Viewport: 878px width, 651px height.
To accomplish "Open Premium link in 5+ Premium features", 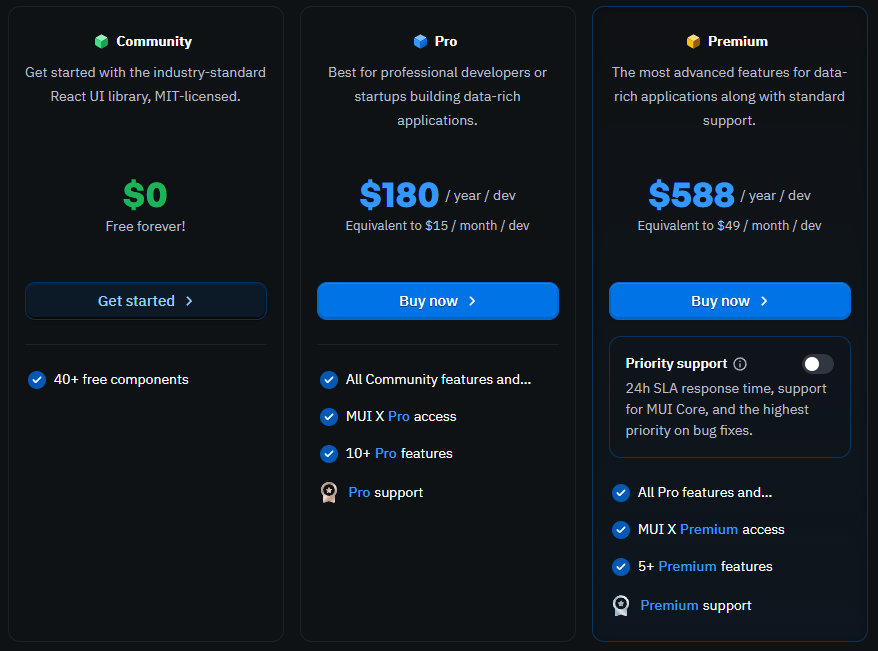I will pos(687,566).
